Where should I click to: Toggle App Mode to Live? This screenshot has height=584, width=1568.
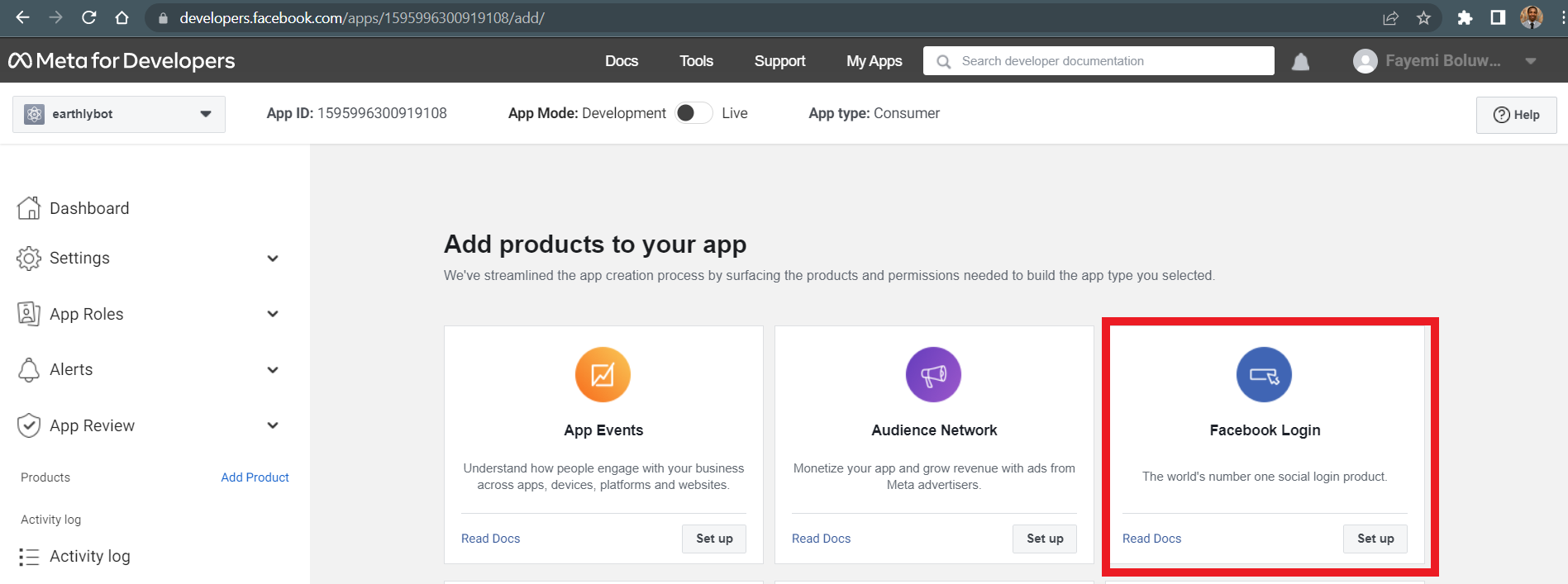click(693, 113)
